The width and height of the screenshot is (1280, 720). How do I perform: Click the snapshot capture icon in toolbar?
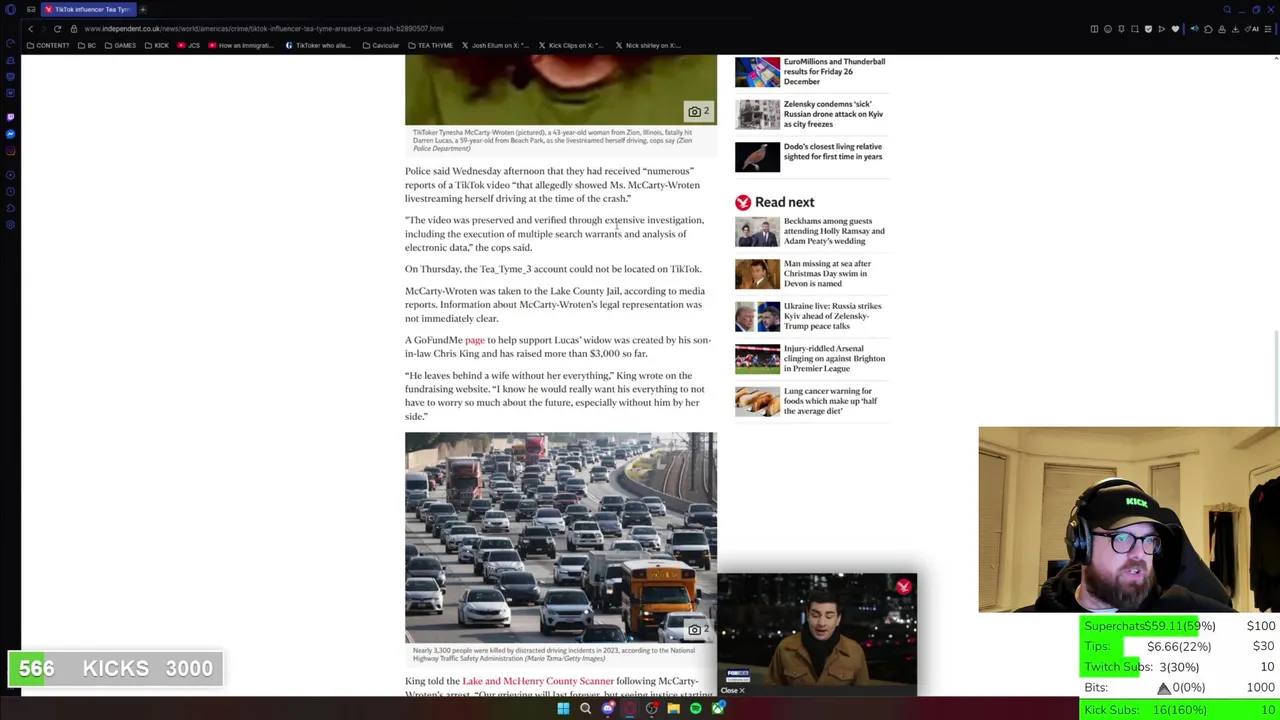coord(1135,29)
